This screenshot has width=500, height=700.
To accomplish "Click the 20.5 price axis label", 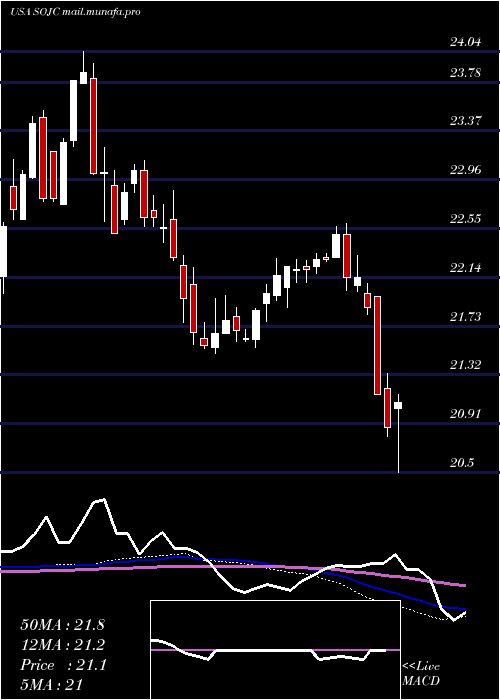I will point(462,463).
